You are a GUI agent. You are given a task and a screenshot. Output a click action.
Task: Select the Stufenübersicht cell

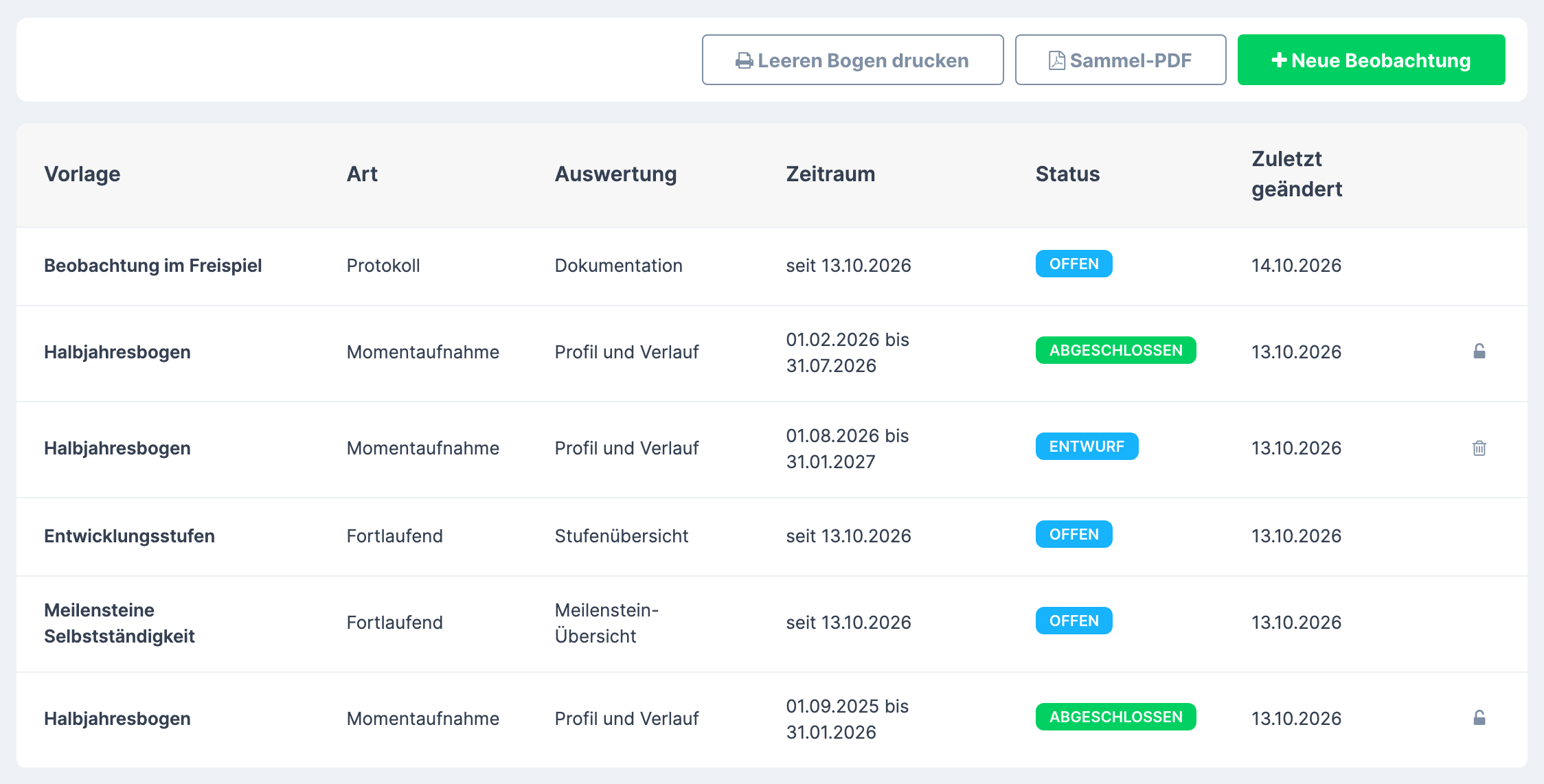622,536
